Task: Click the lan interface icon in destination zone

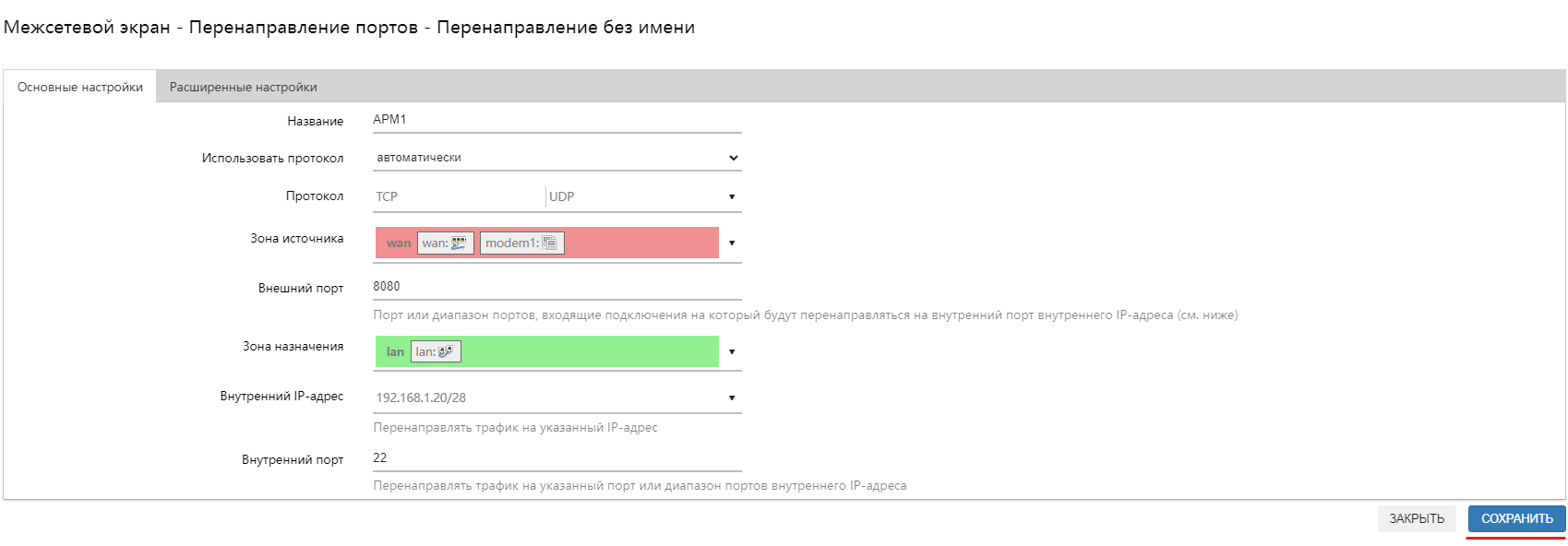Action: click(434, 351)
